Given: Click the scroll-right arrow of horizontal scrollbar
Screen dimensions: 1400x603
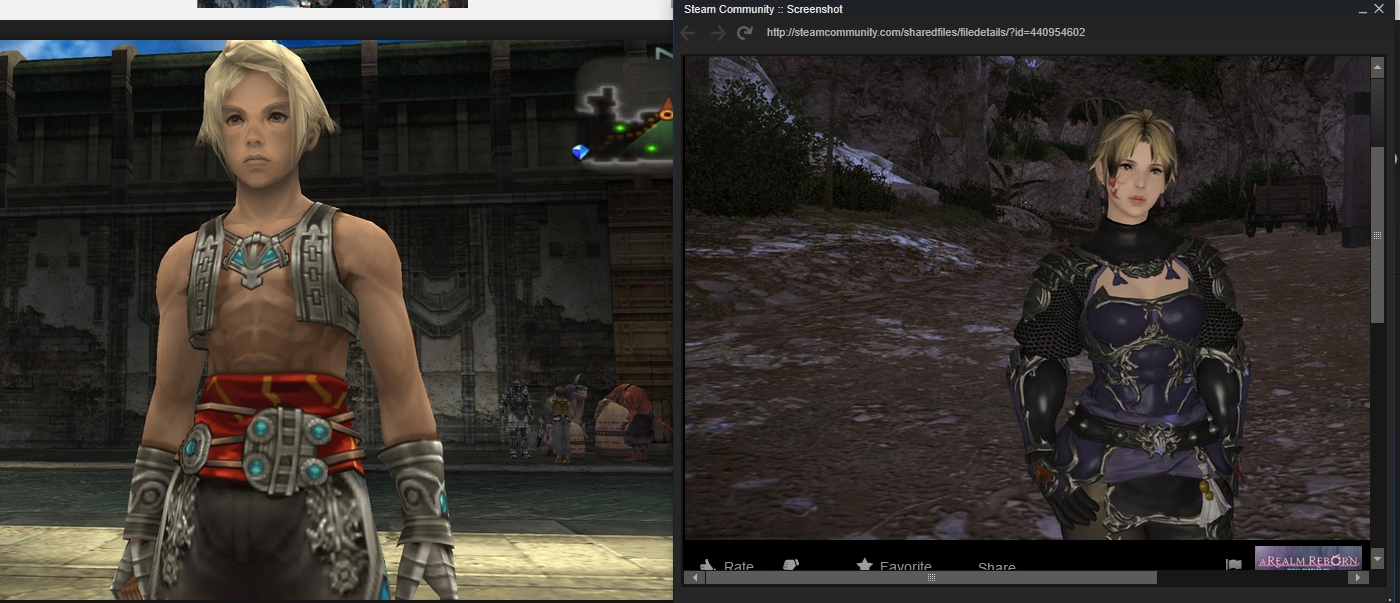Looking at the screenshot, I should pyautogui.click(x=1356, y=577).
